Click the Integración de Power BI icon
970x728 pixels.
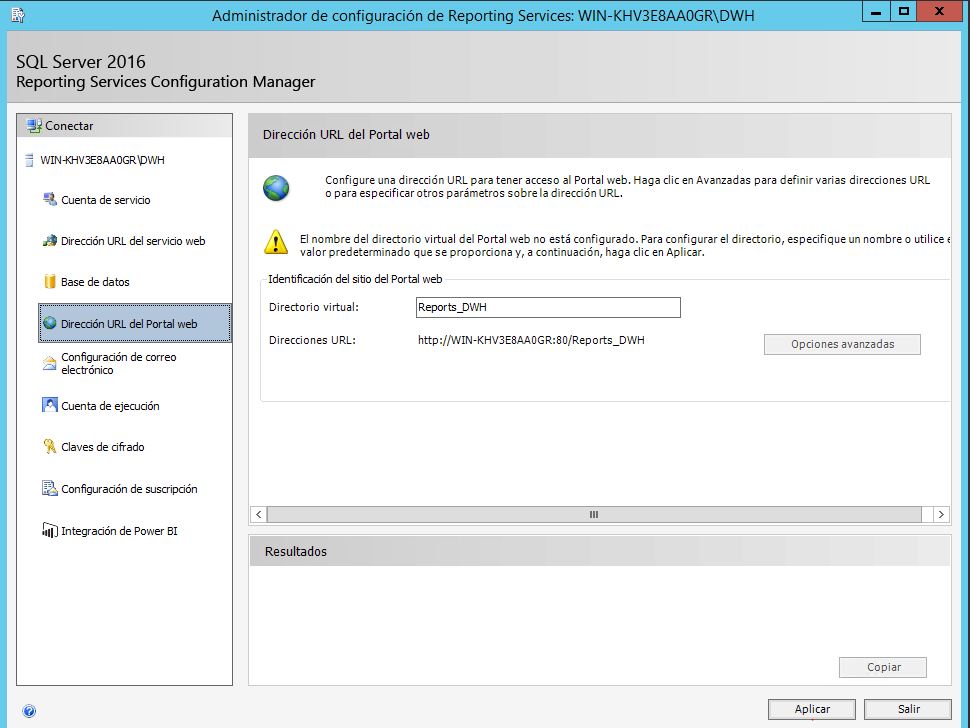click(50, 531)
